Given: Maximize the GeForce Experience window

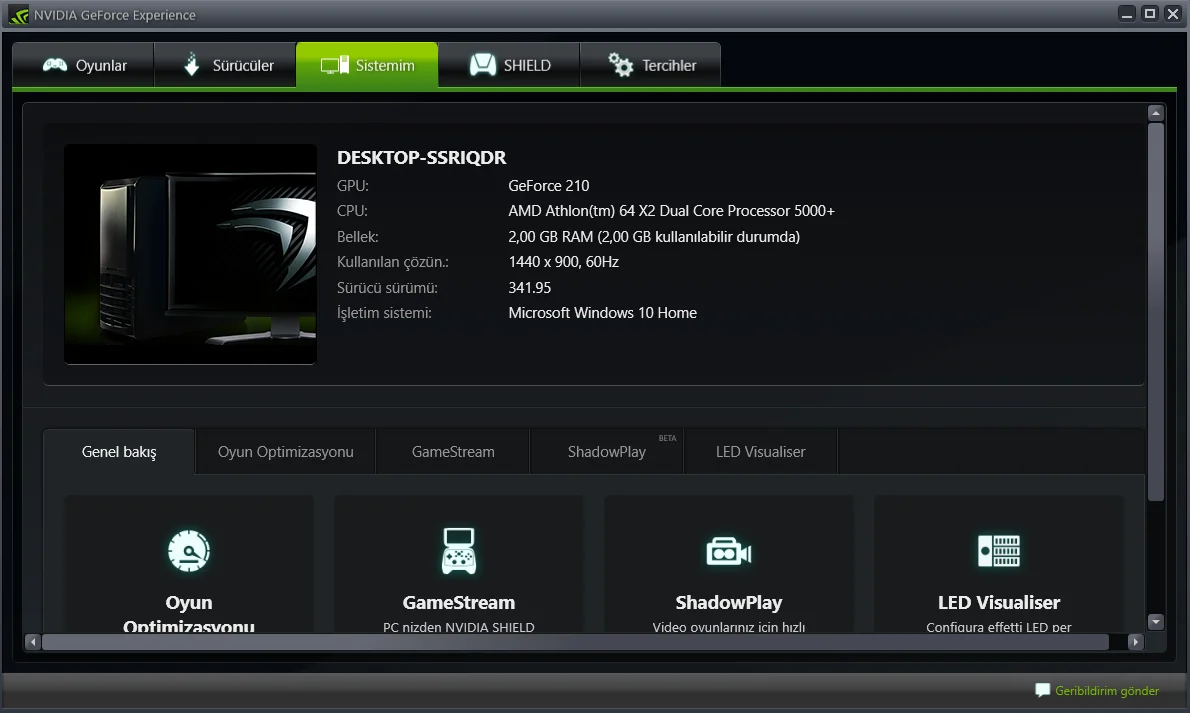Looking at the screenshot, I should coord(1150,14).
